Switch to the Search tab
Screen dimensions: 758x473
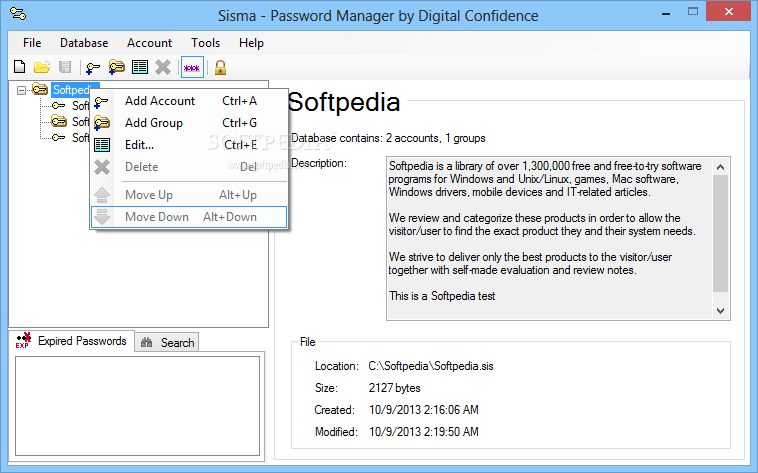pos(167,342)
